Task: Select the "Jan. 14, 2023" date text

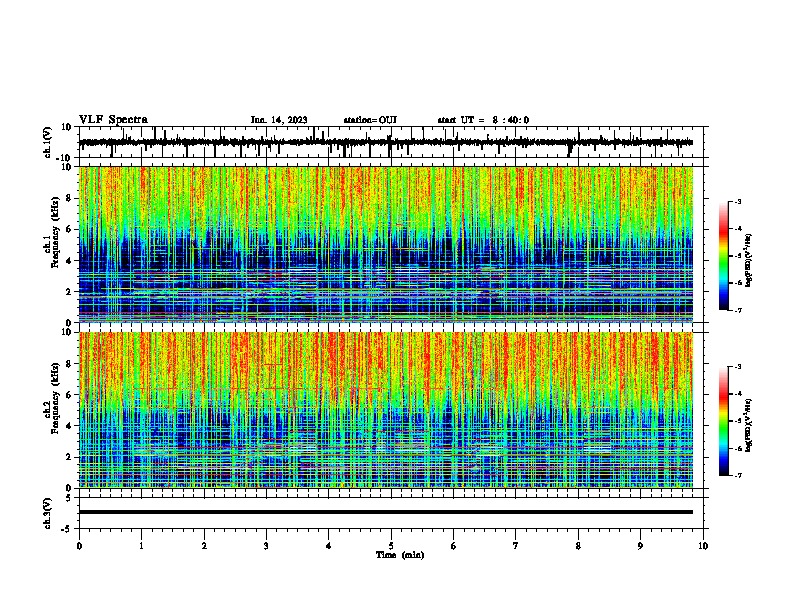Action: coord(279,120)
